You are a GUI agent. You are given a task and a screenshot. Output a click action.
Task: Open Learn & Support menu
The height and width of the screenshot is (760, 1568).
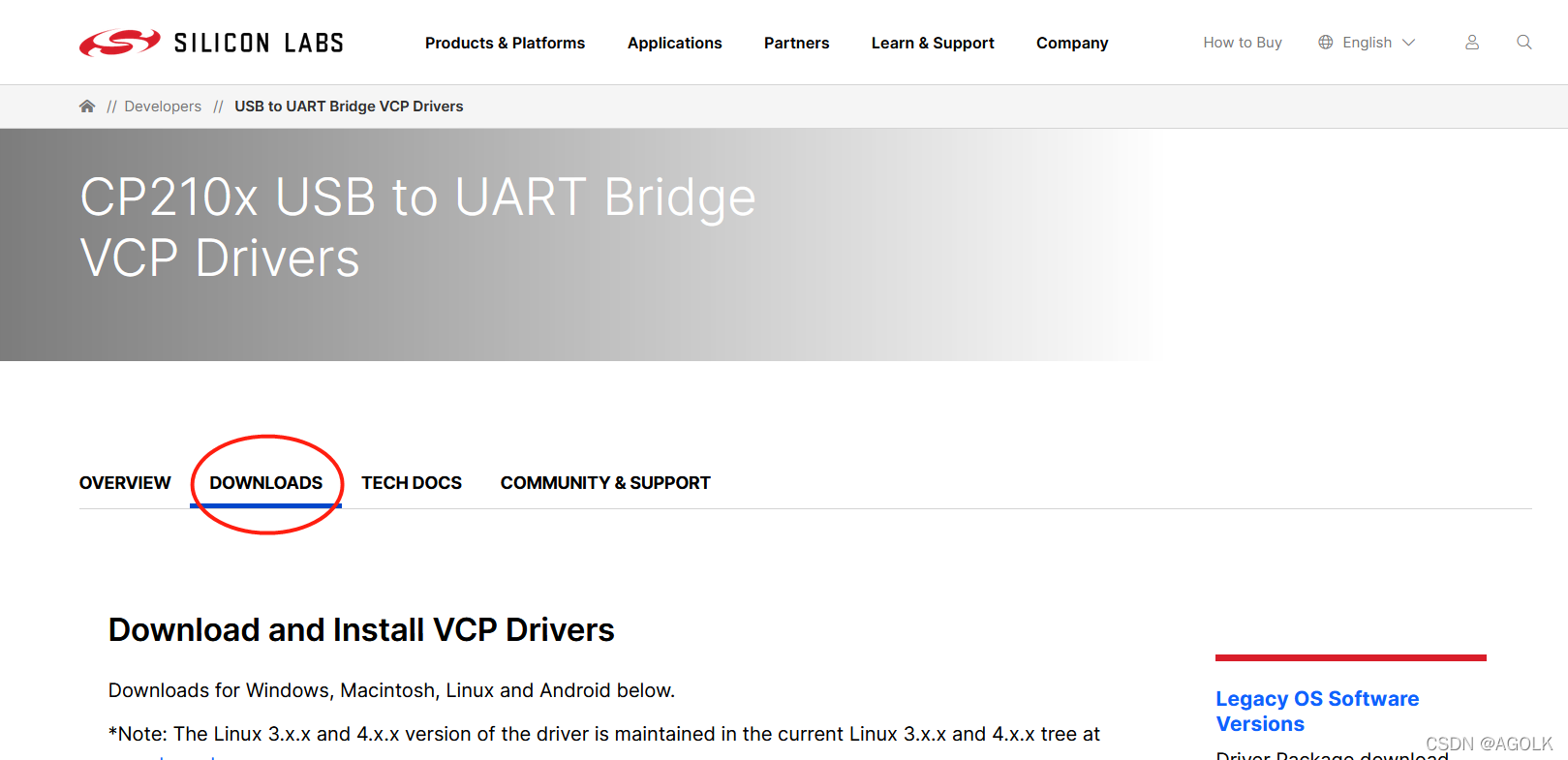(933, 43)
